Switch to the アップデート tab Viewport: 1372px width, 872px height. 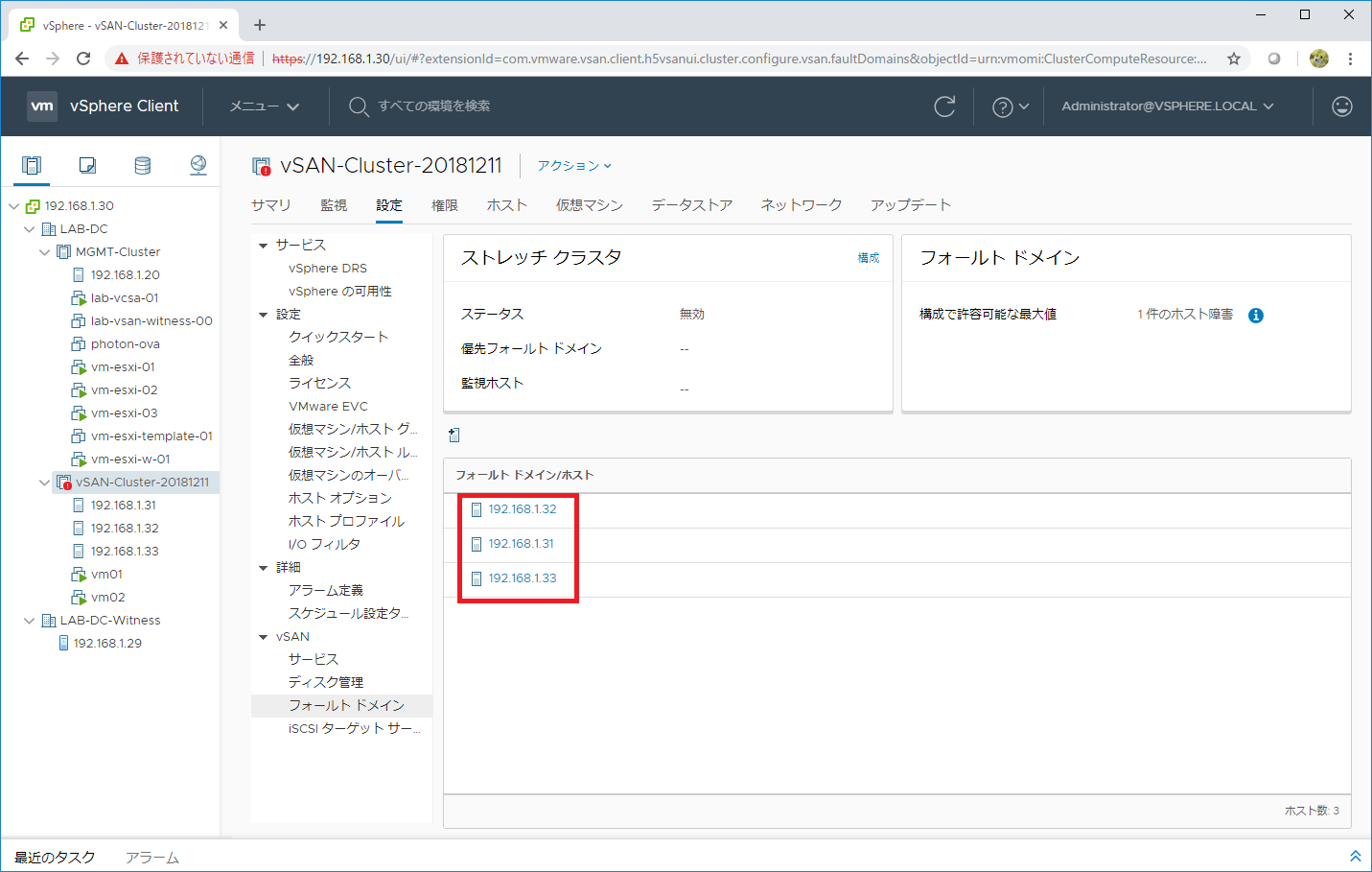(911, 205)
